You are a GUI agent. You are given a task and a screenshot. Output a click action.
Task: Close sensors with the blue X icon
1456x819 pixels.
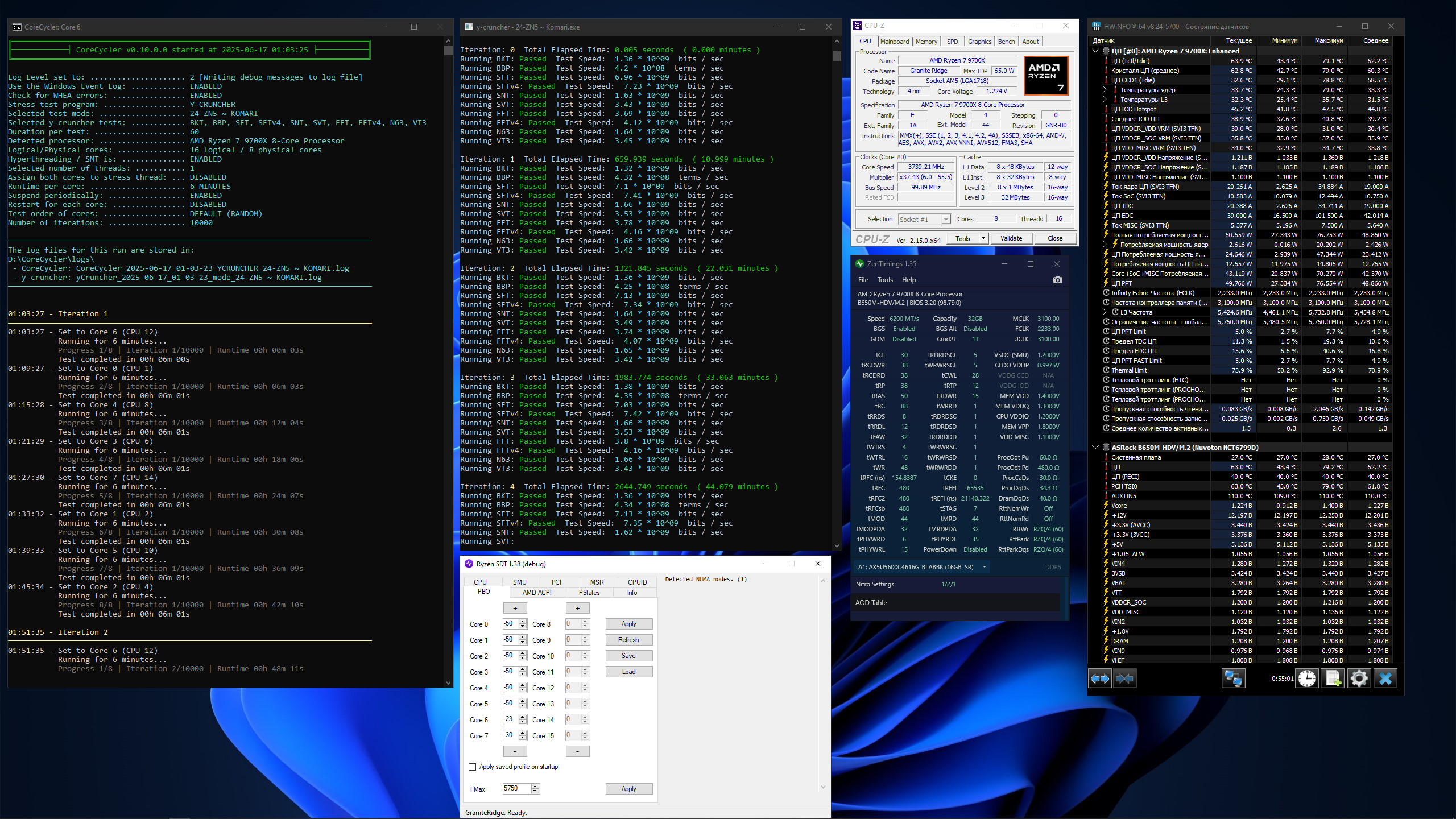coord(1385,679)
